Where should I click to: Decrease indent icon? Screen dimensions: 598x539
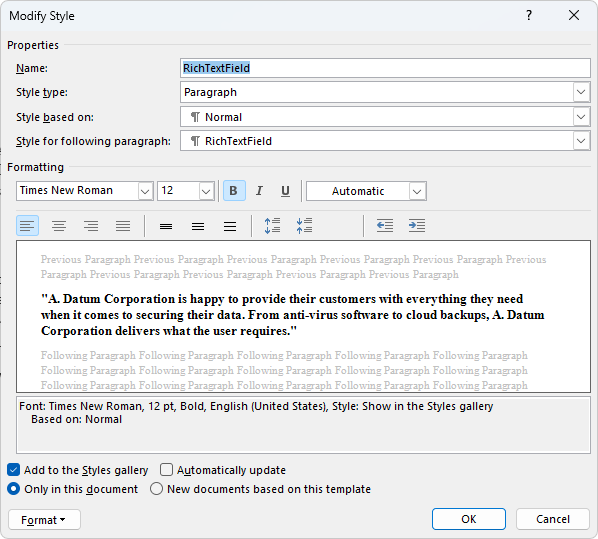(x=385, y=225)
